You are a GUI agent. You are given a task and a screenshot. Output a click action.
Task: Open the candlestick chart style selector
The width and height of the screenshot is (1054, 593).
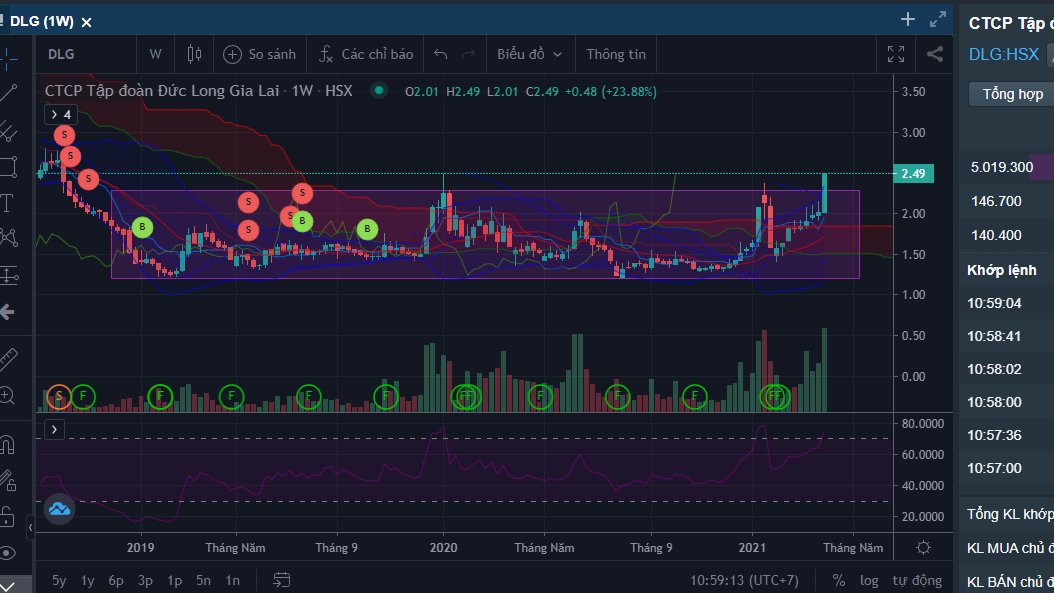[x=194, y=54]
